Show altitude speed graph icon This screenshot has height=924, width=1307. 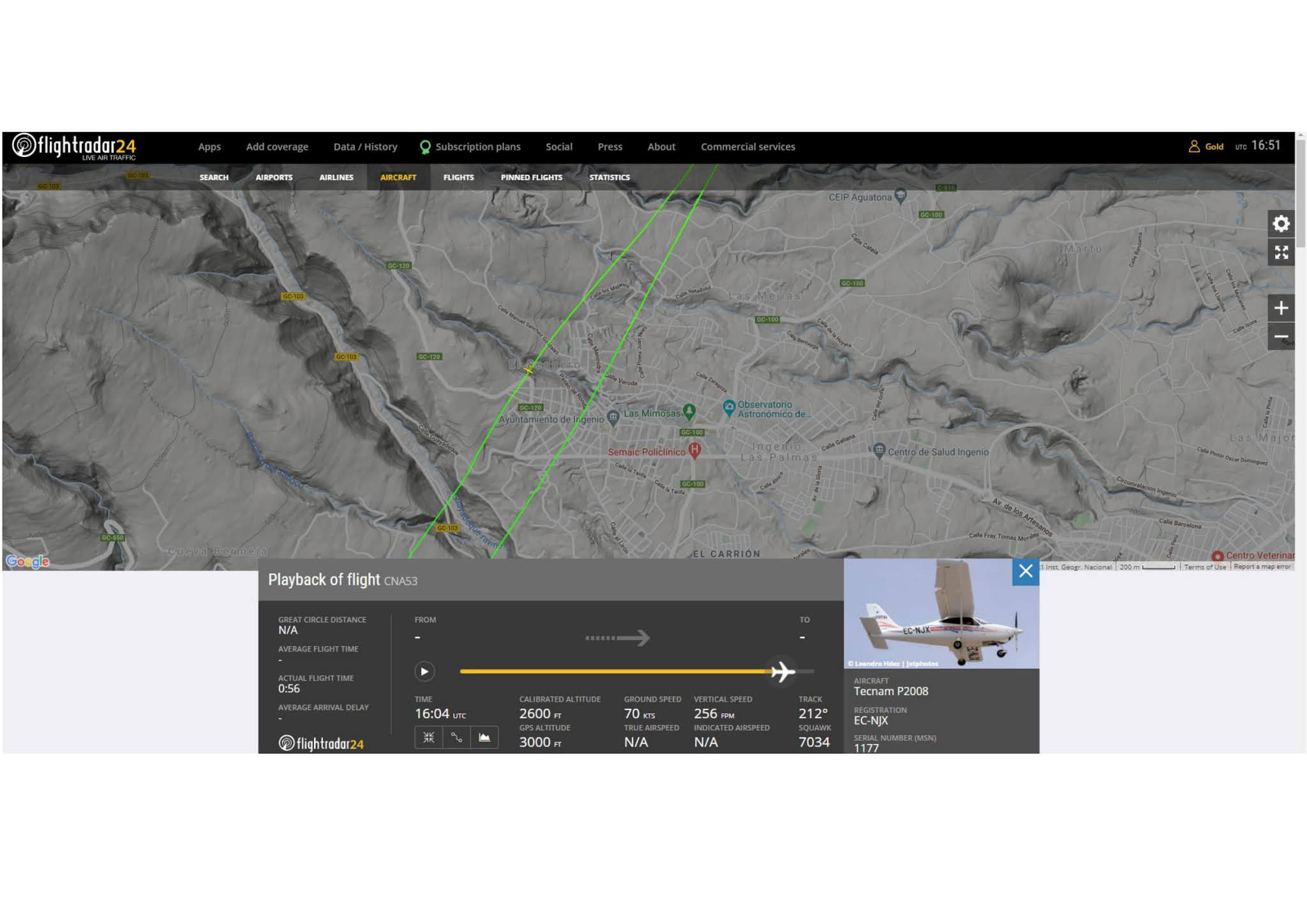coord(484,738)
